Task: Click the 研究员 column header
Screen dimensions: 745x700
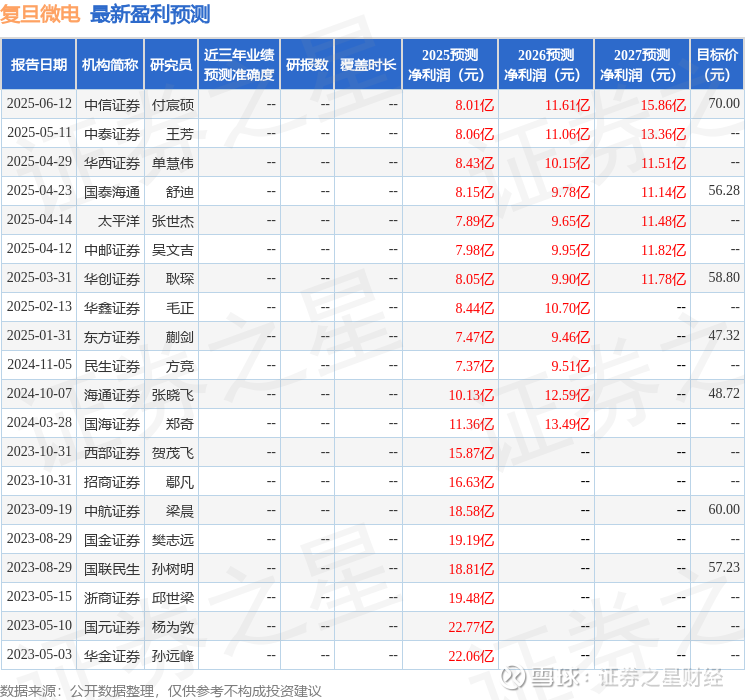Action: pos(171,65)
